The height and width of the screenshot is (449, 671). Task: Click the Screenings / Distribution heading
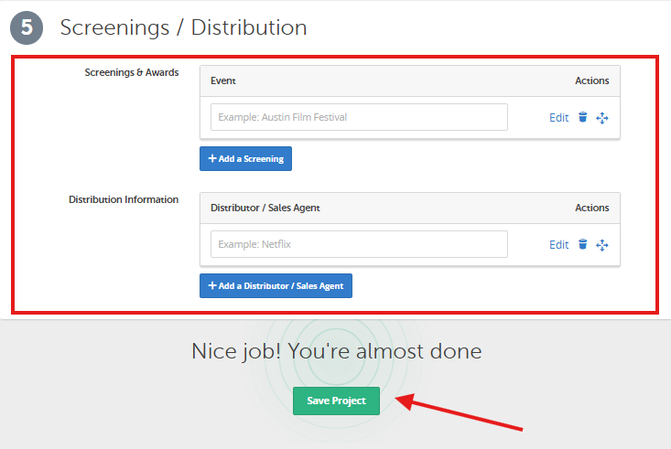pyautogui.click(x=183, y=28)
